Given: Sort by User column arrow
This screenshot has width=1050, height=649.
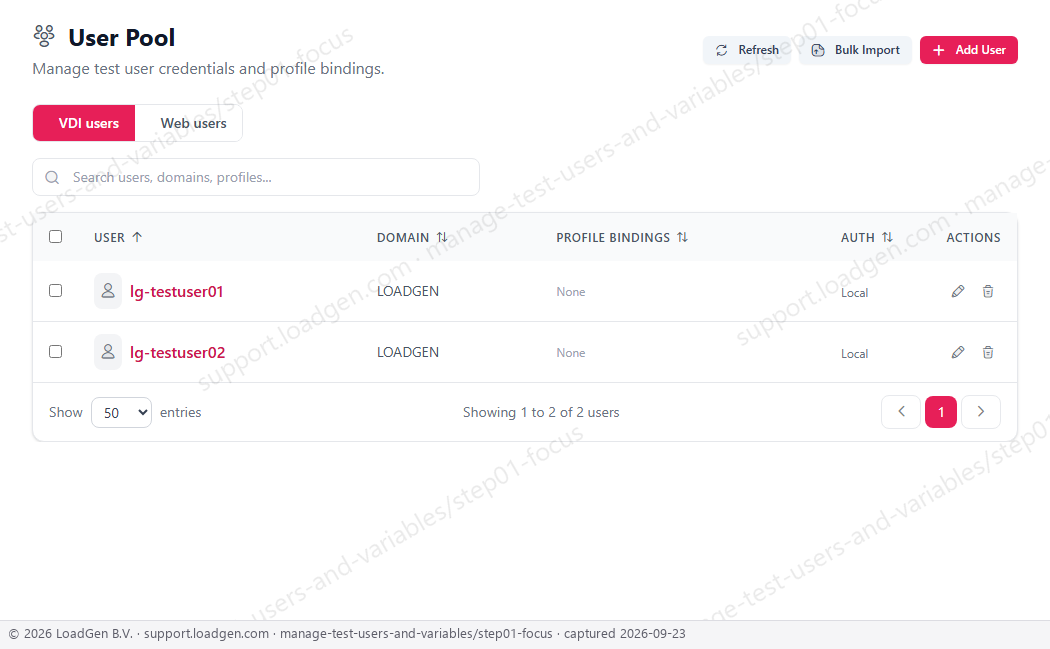Looking at the screenshot, I should tap(137, 237).
